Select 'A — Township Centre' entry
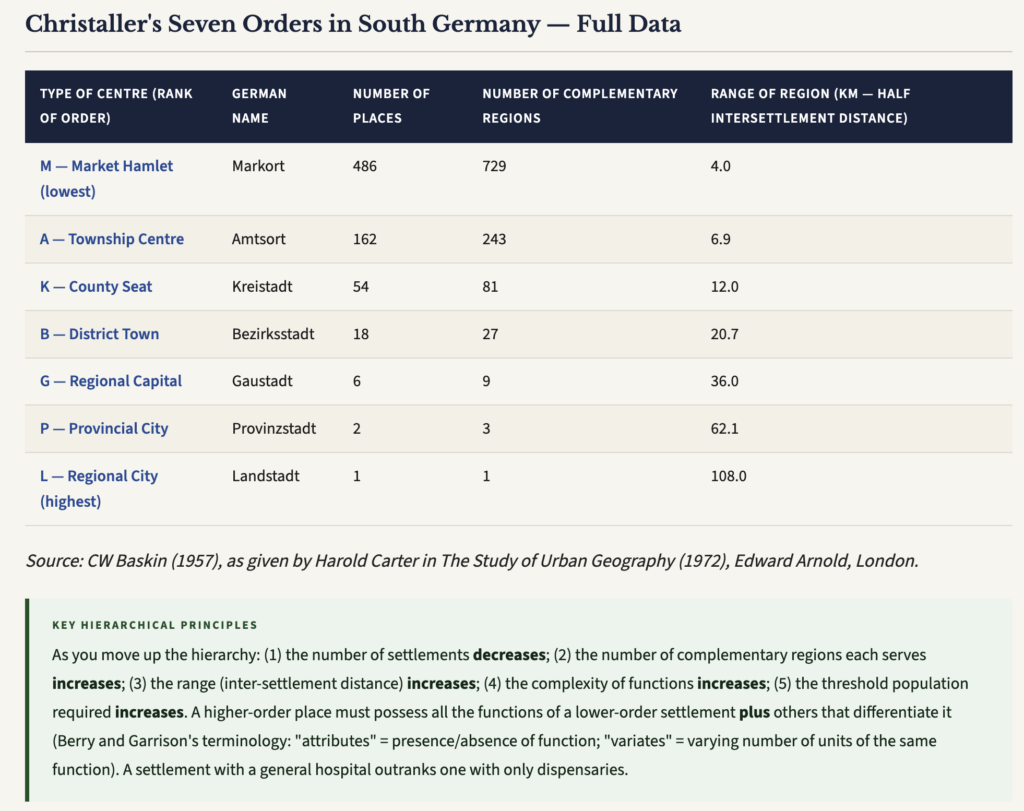 112,239
